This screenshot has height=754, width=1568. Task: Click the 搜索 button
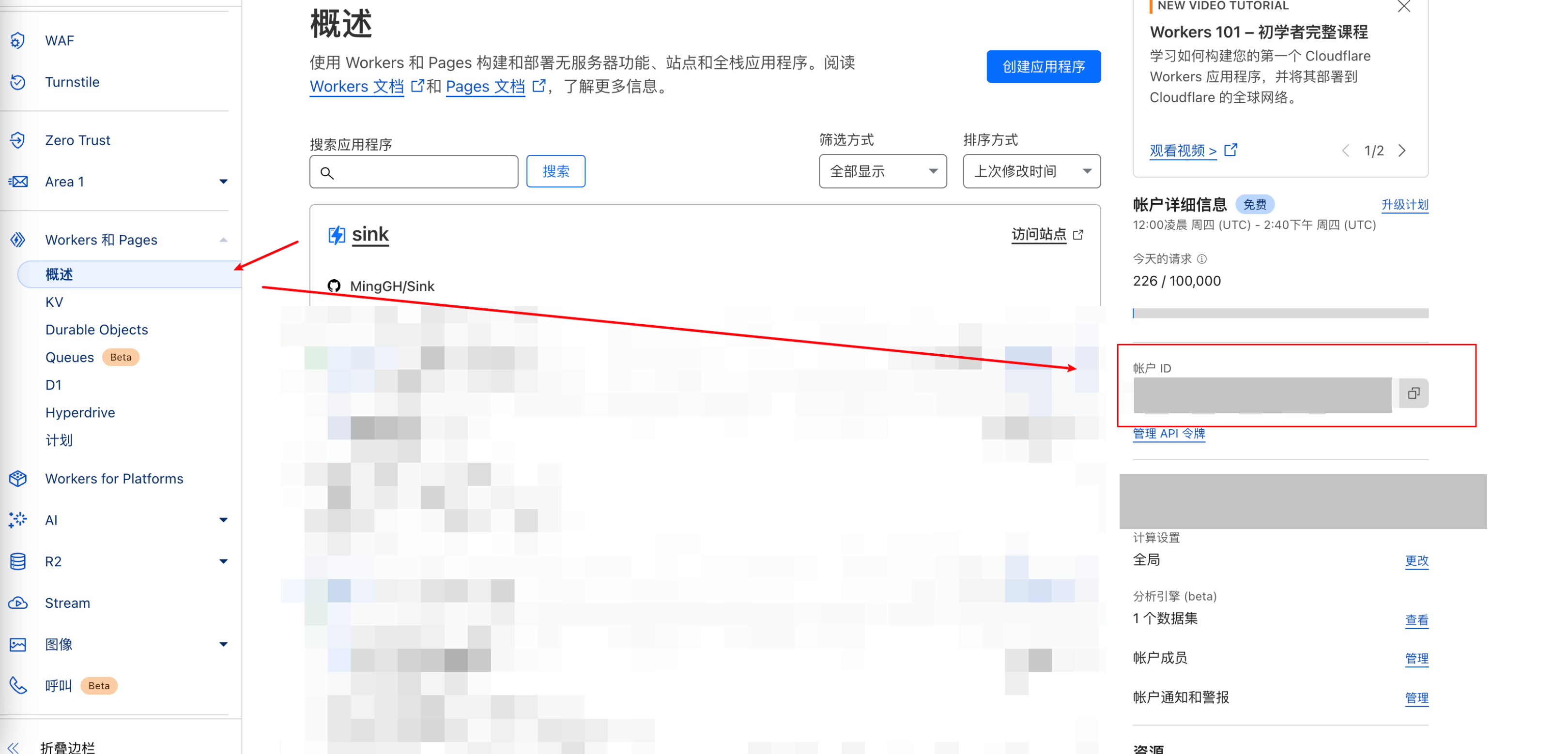(556, 171)
